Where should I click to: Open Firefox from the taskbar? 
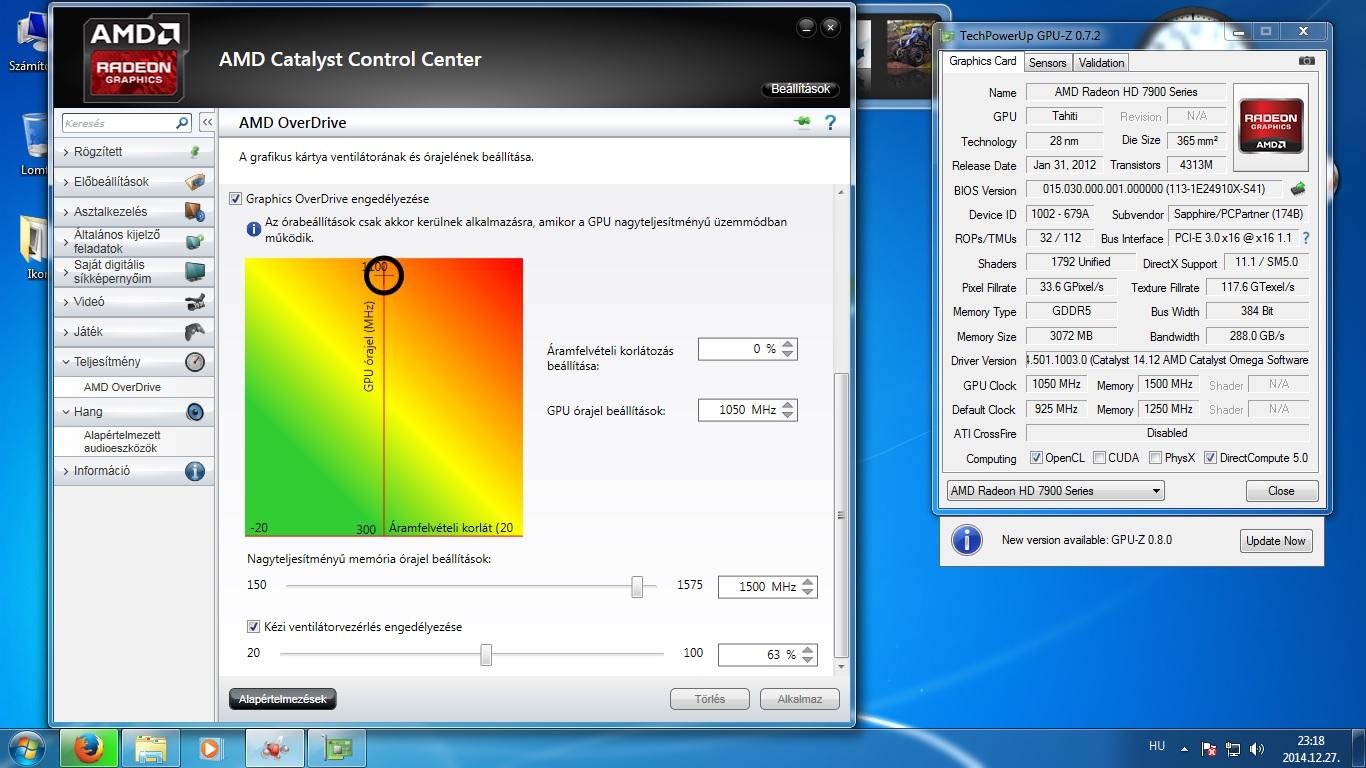click(89, 748)
